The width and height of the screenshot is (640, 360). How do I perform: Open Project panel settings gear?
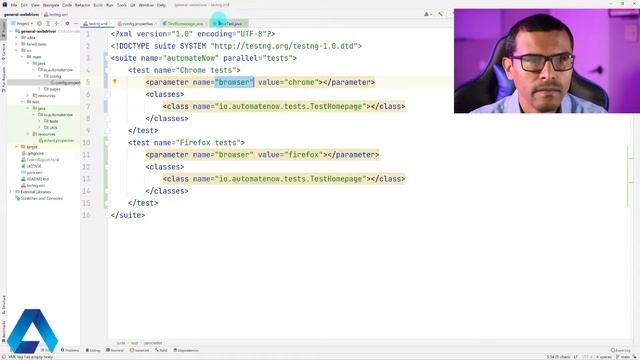(67, 24)
